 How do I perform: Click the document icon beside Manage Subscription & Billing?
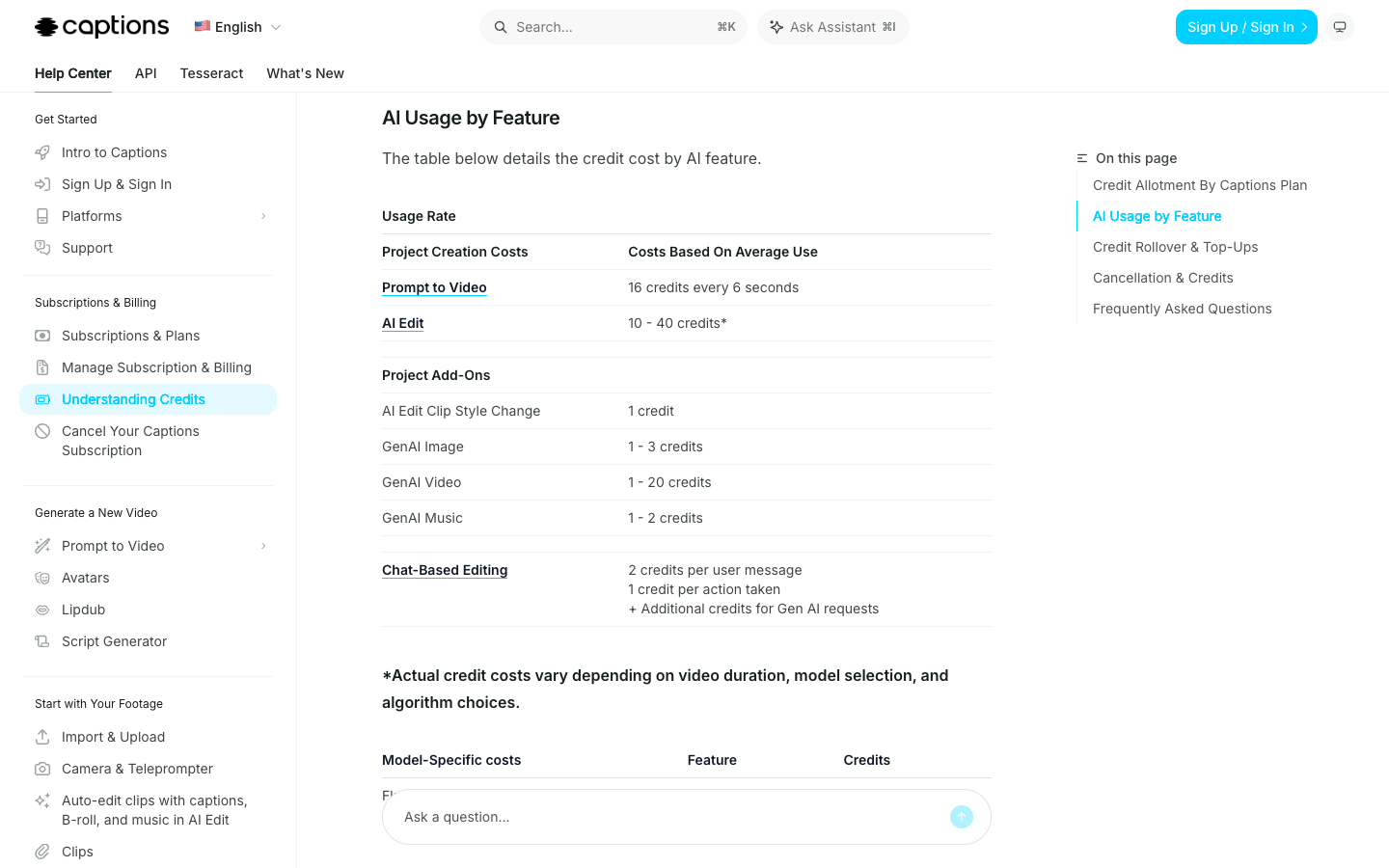coord(42,367)
